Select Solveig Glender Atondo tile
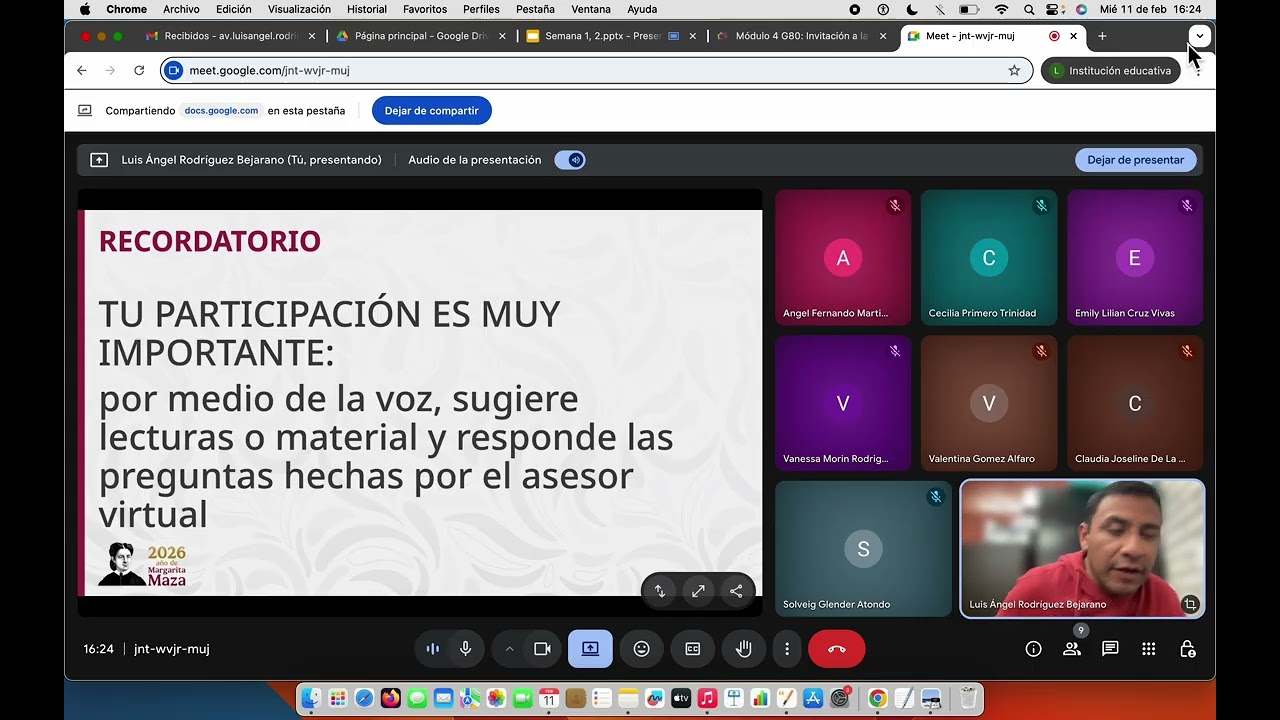This screenshot has height=720, width=1280. (x=863, y=549)
